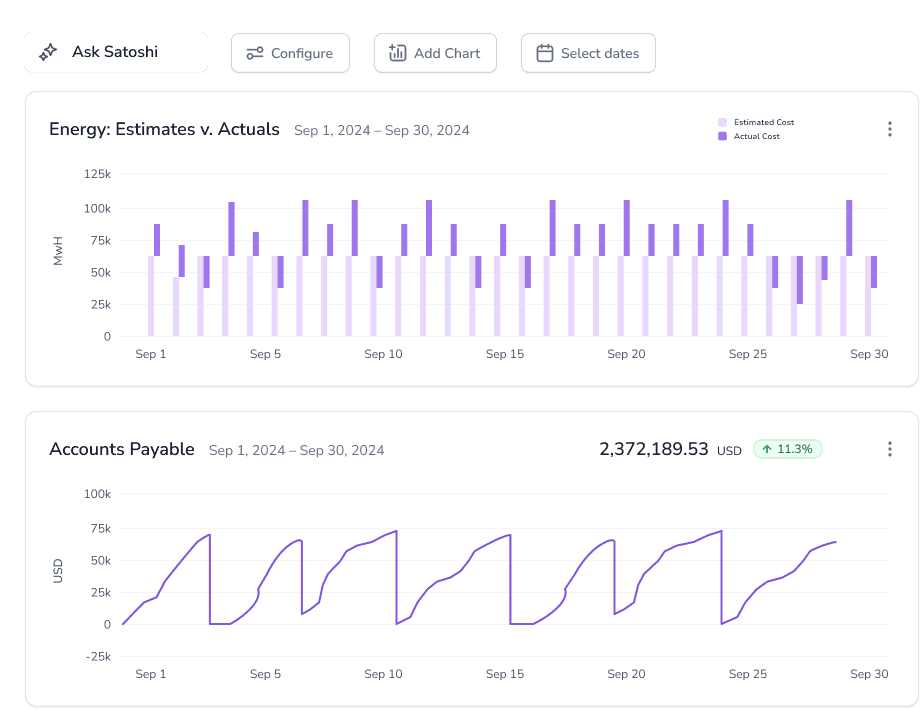The image size is (921, 710).
Task: Click the Sep 15 label on Accounts Payable chart
Action: [505, 674]
